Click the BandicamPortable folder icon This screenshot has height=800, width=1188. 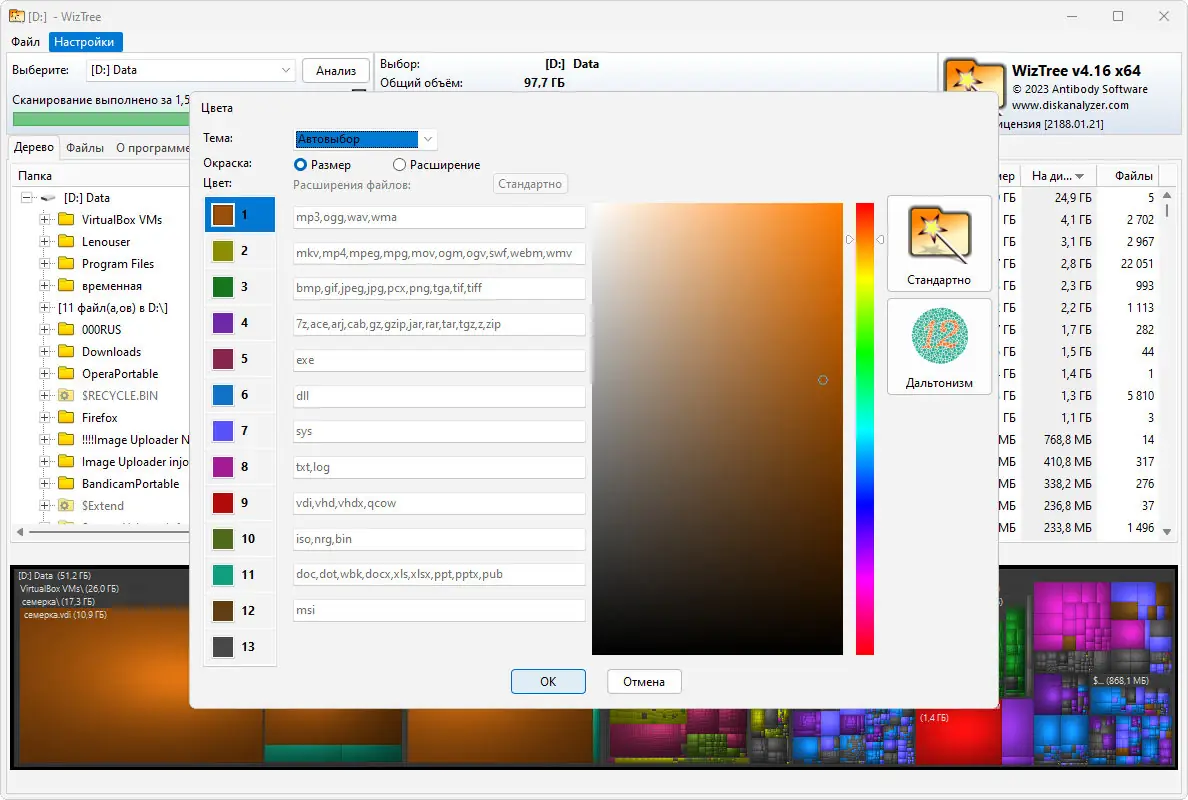coord(66,483)
